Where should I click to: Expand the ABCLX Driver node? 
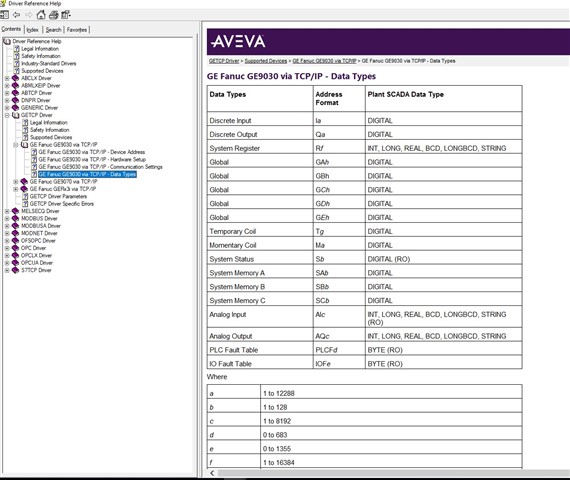tap(7, 78)
